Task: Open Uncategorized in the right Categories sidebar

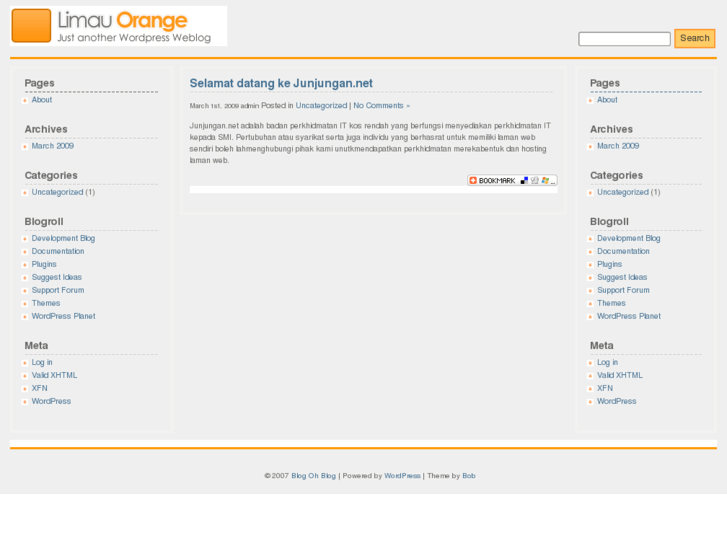Action: pos(623,192)
